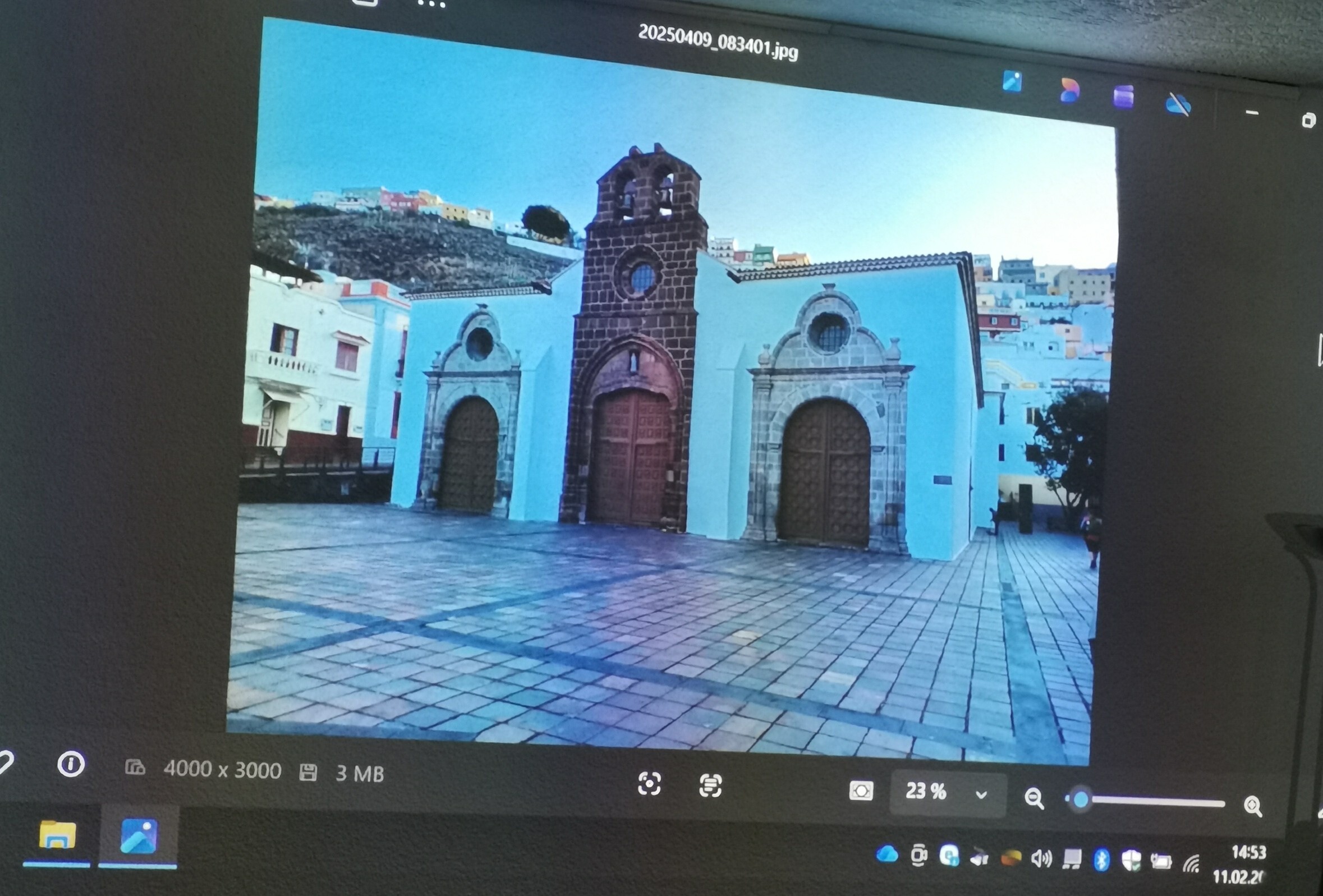Click the 4000 x 3000 dimensions label
The height and width of the screenshot is (896, 1323).
(222, 770)
